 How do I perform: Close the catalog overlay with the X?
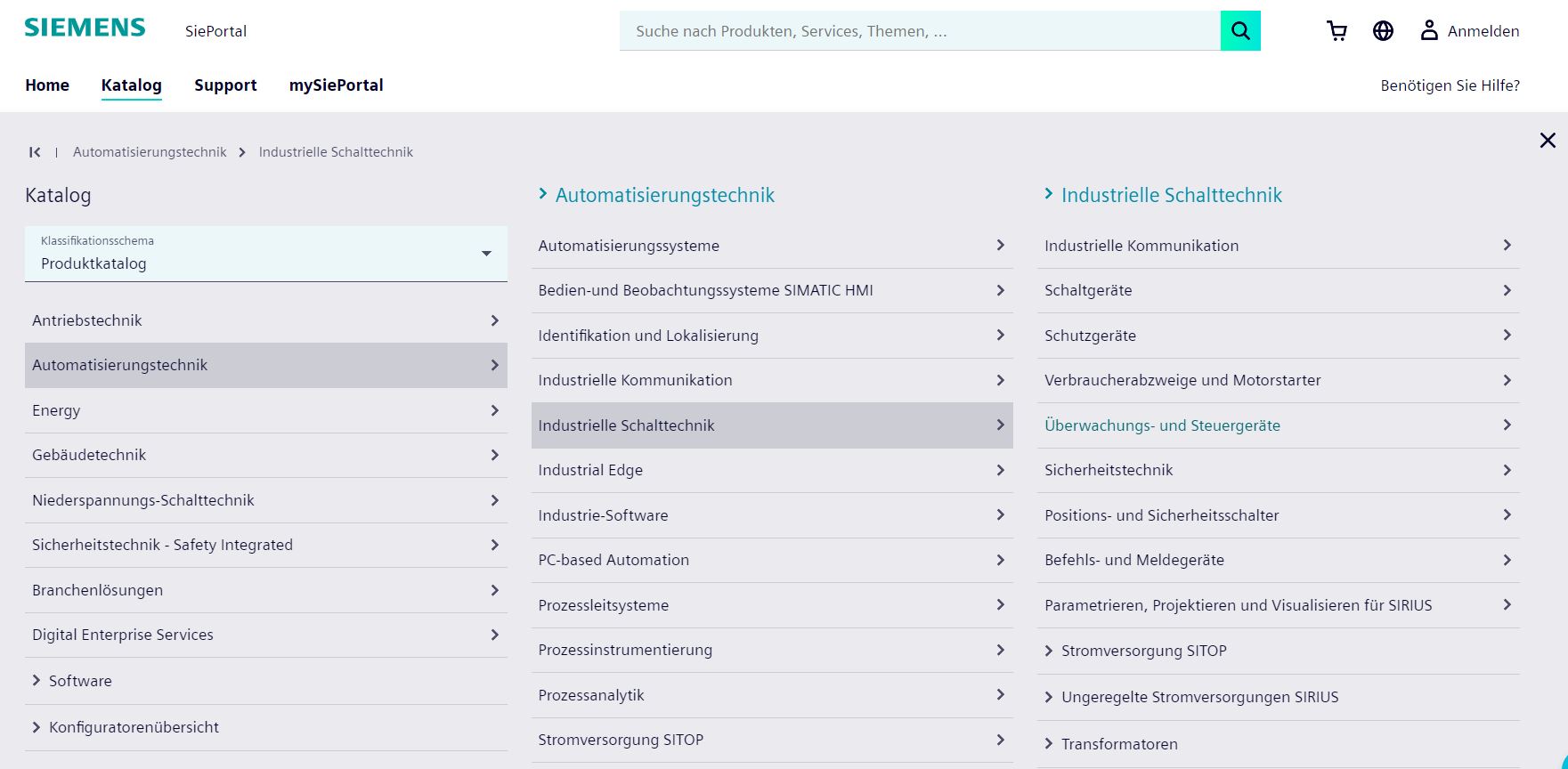pyautogui.click(x=1548, y=140)
